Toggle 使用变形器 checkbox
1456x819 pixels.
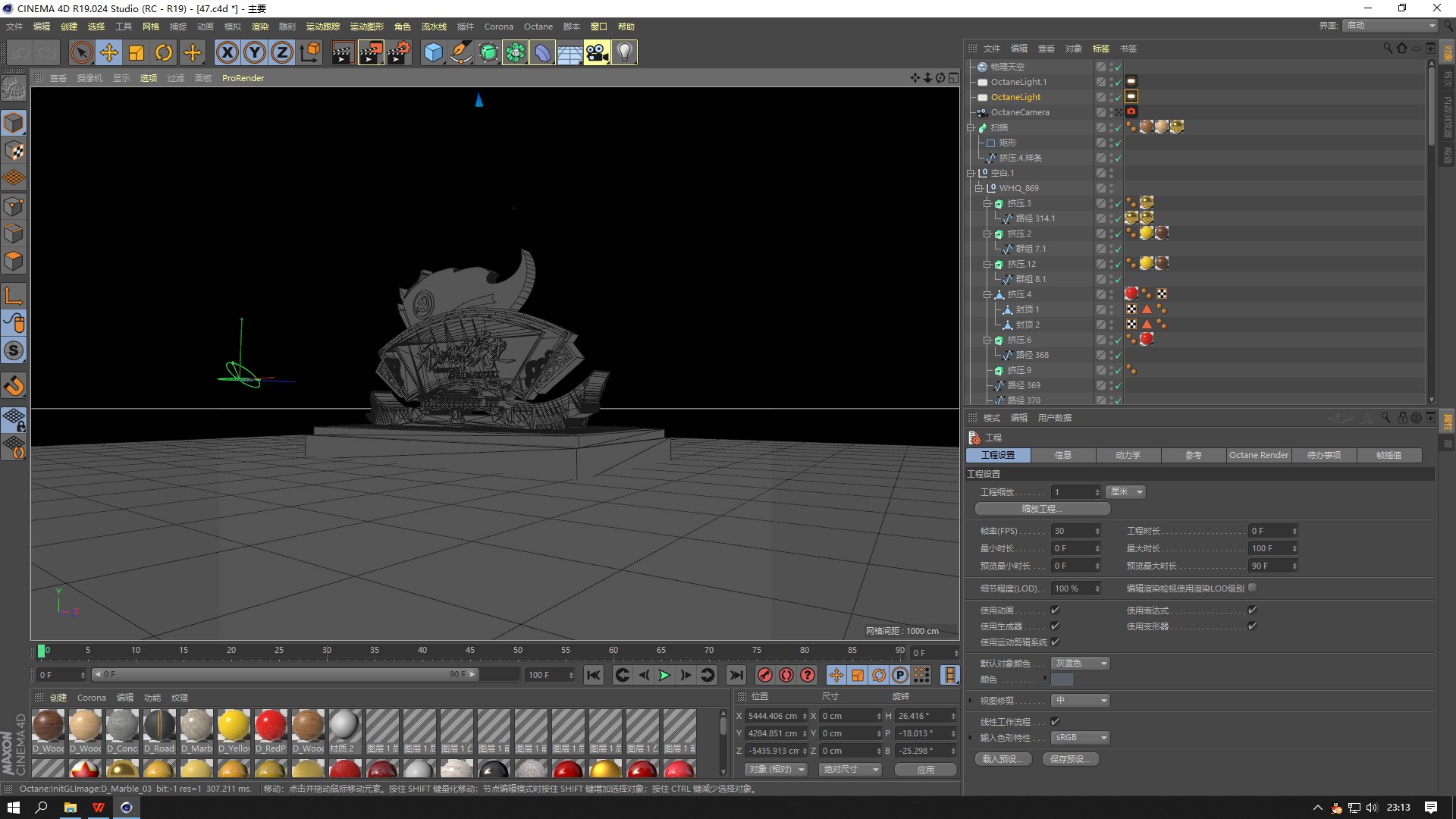click(1252, 626)
